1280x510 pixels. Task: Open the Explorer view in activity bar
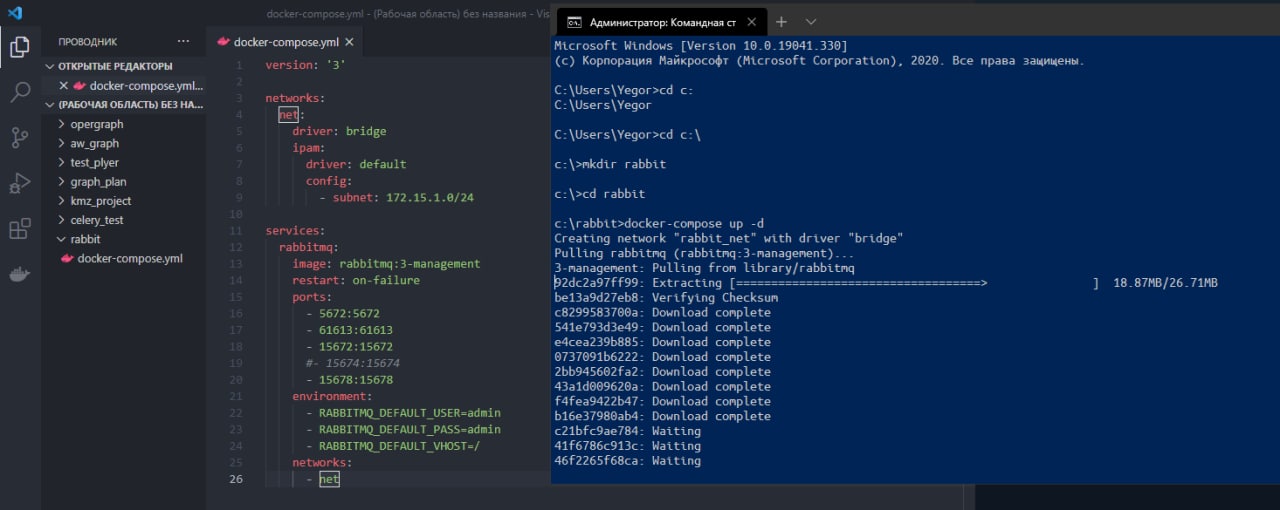(19, 46)
